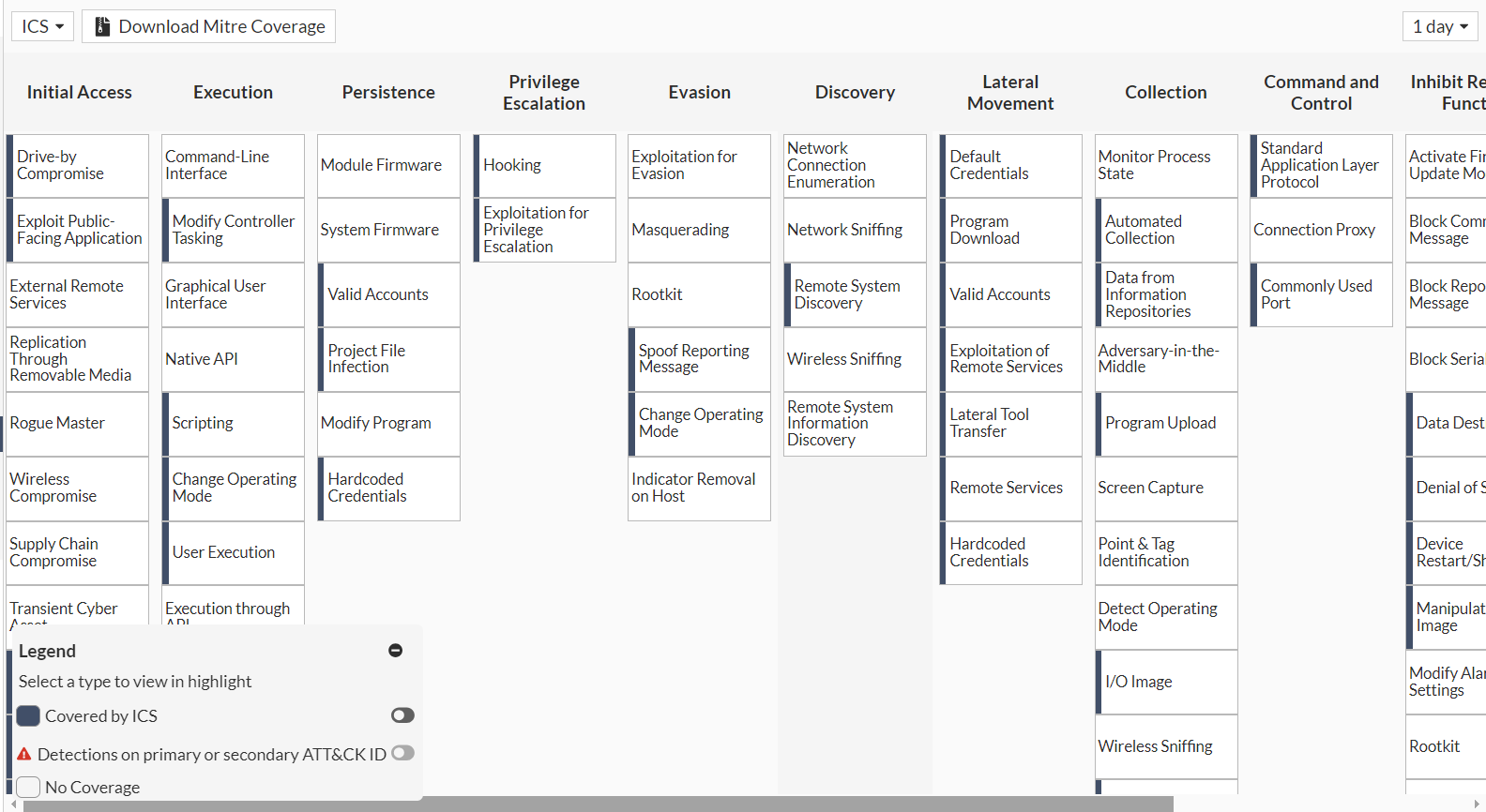Toggle the Covered by ICS highlight switch
Image resolution: width=1486 pixels, height=812 pixels.
[x=402, y=715]
